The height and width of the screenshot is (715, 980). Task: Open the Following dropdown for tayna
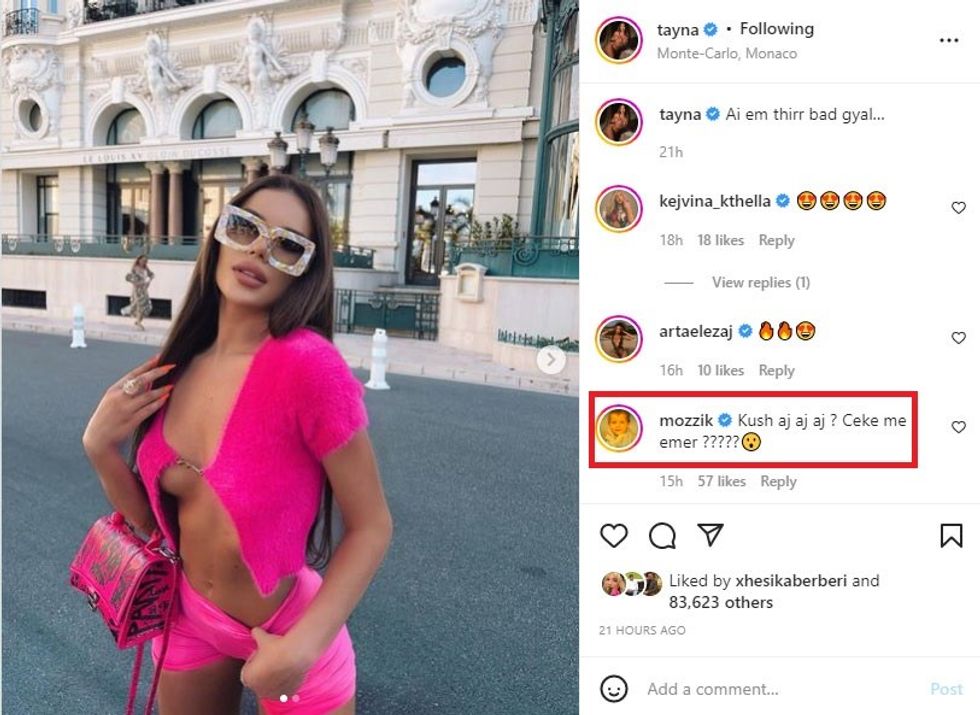coord(777,29)
